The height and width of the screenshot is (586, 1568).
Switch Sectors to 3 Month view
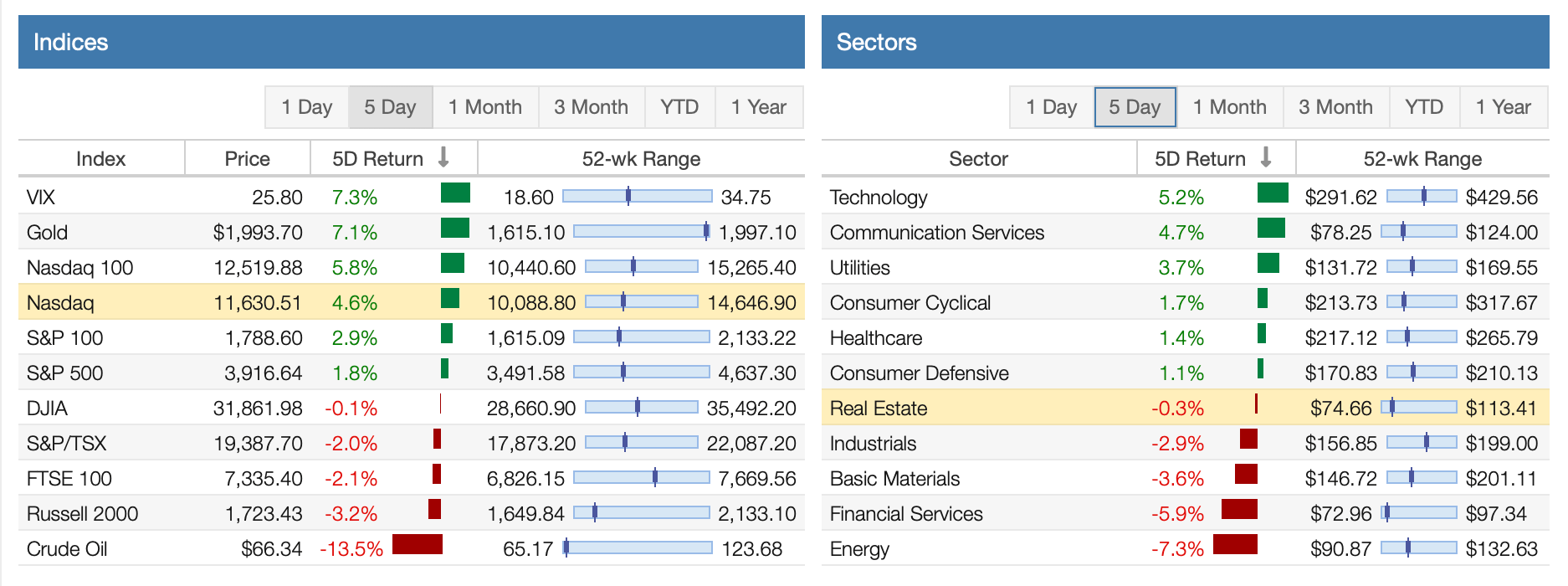coord(1336,107)
